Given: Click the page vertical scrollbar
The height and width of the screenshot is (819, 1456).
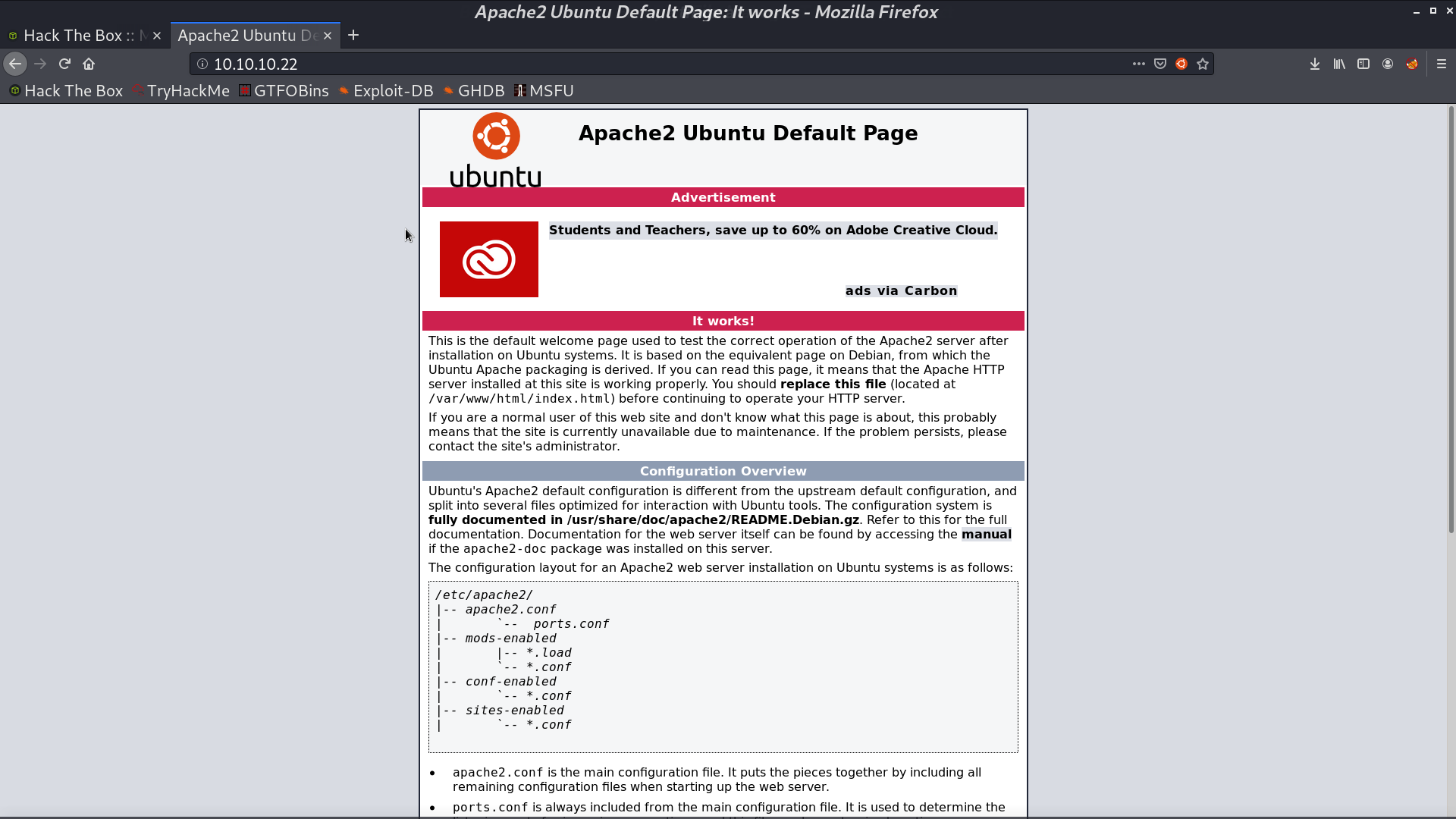Looking at the screenshot, I should pyautogui.click(x=1451, y=318).
